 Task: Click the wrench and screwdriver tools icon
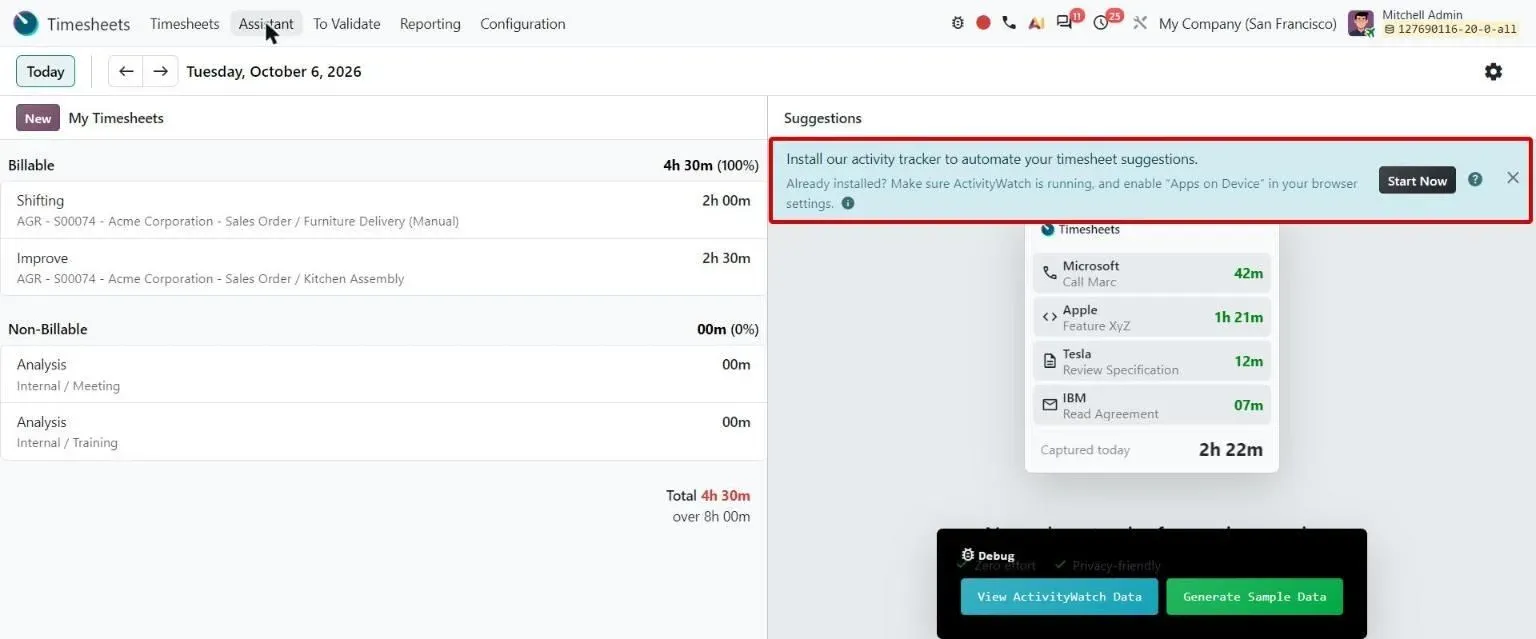(x=1140, y=23)
